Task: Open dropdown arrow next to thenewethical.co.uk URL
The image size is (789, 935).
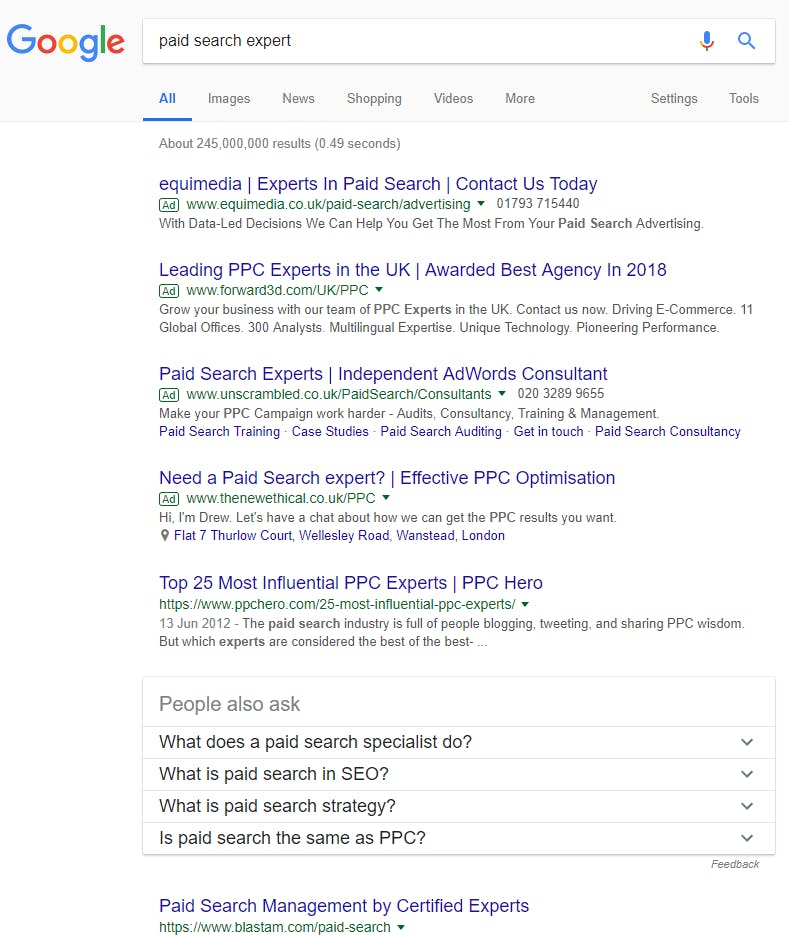Action: (386, 499)
